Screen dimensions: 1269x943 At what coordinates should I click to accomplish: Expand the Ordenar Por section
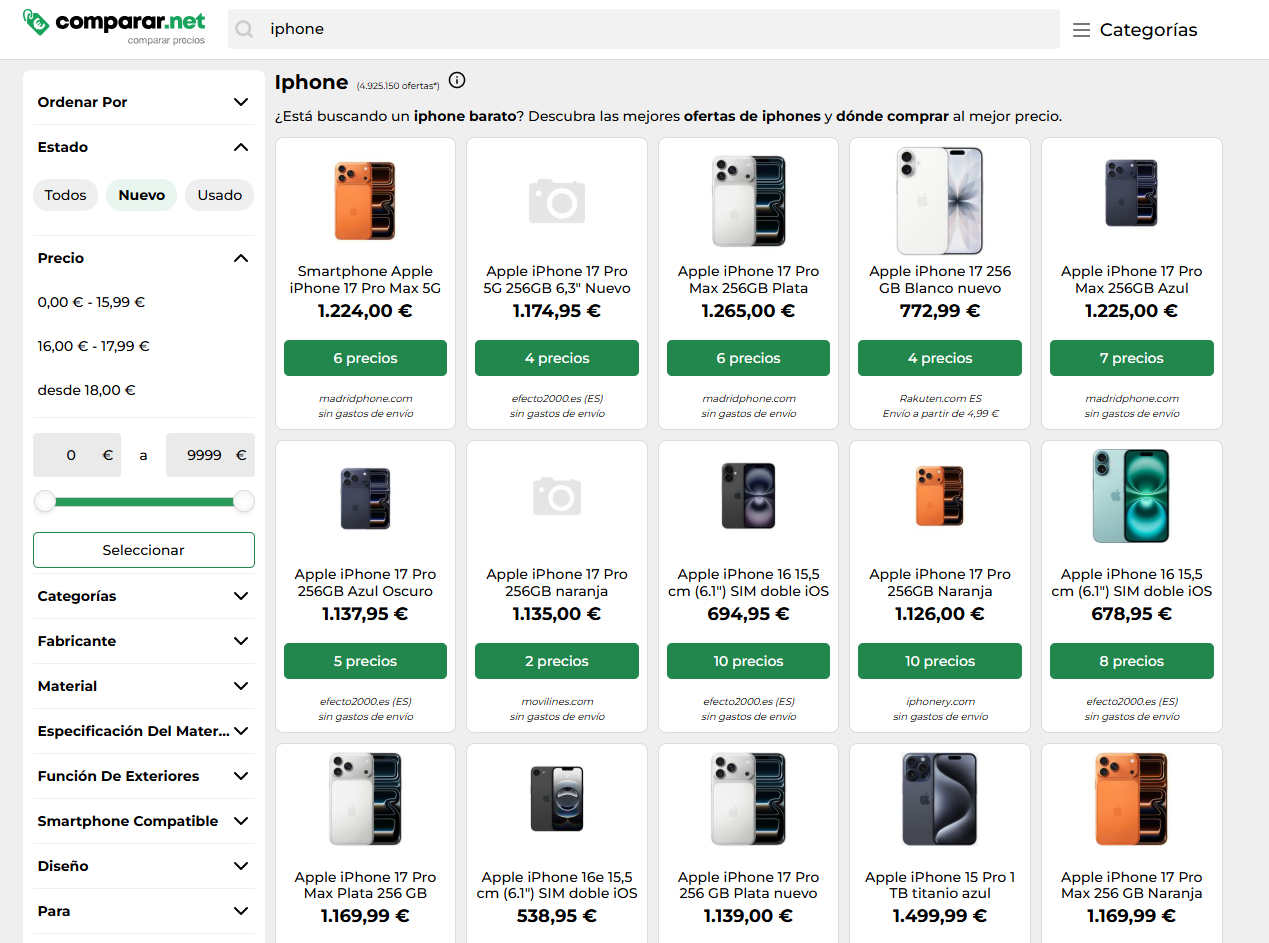[144, 102]
